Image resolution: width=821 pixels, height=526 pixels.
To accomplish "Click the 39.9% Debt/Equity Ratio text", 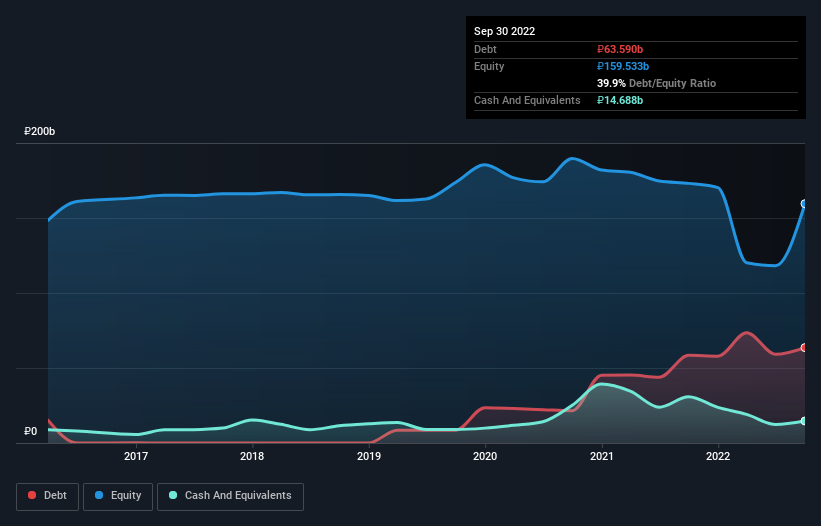I will tap(656, 83).
